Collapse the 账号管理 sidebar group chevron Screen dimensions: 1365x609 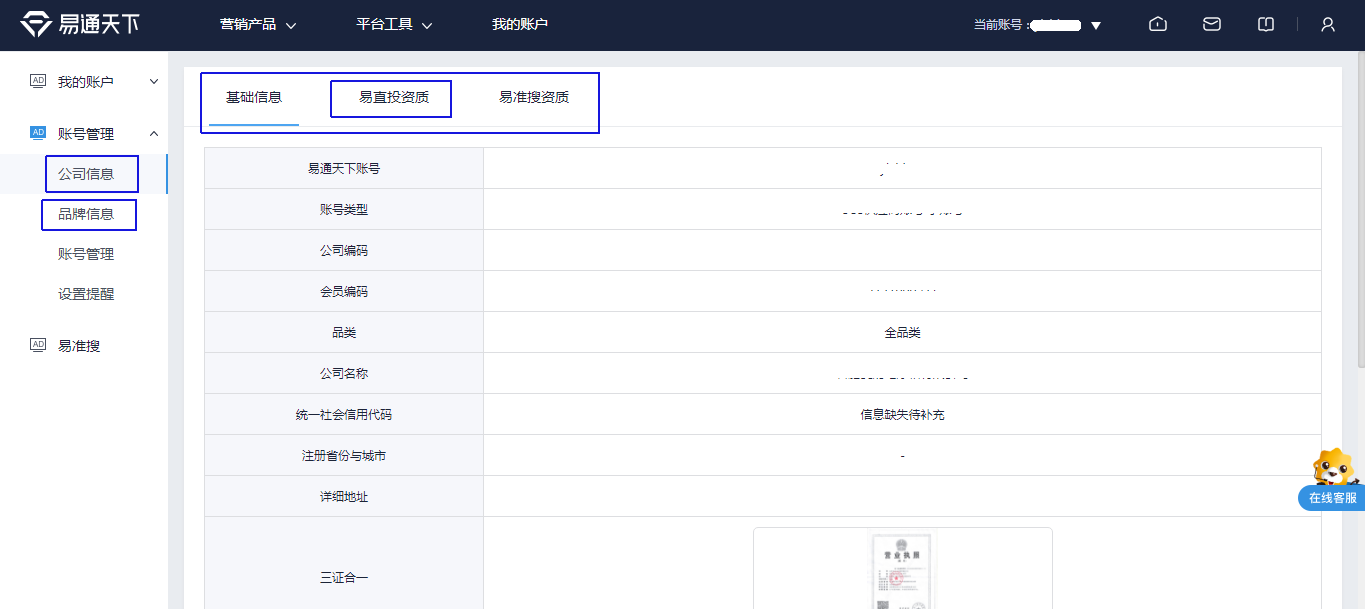(154, 134)
